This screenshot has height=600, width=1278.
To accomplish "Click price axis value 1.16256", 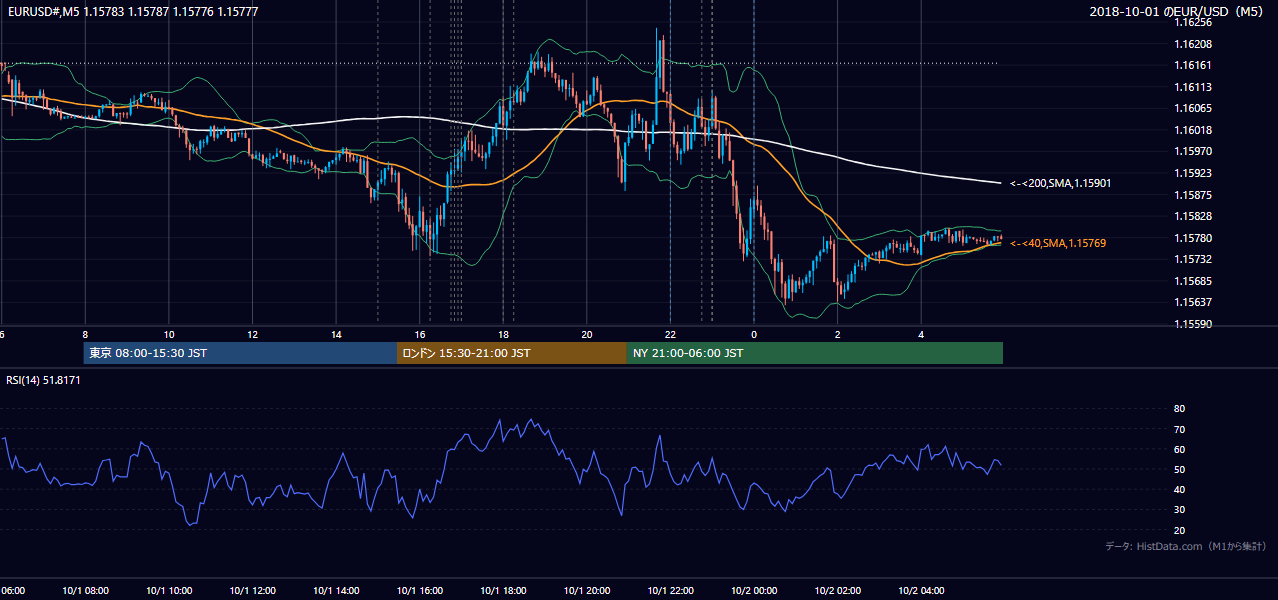I will tap(1193, 22).
